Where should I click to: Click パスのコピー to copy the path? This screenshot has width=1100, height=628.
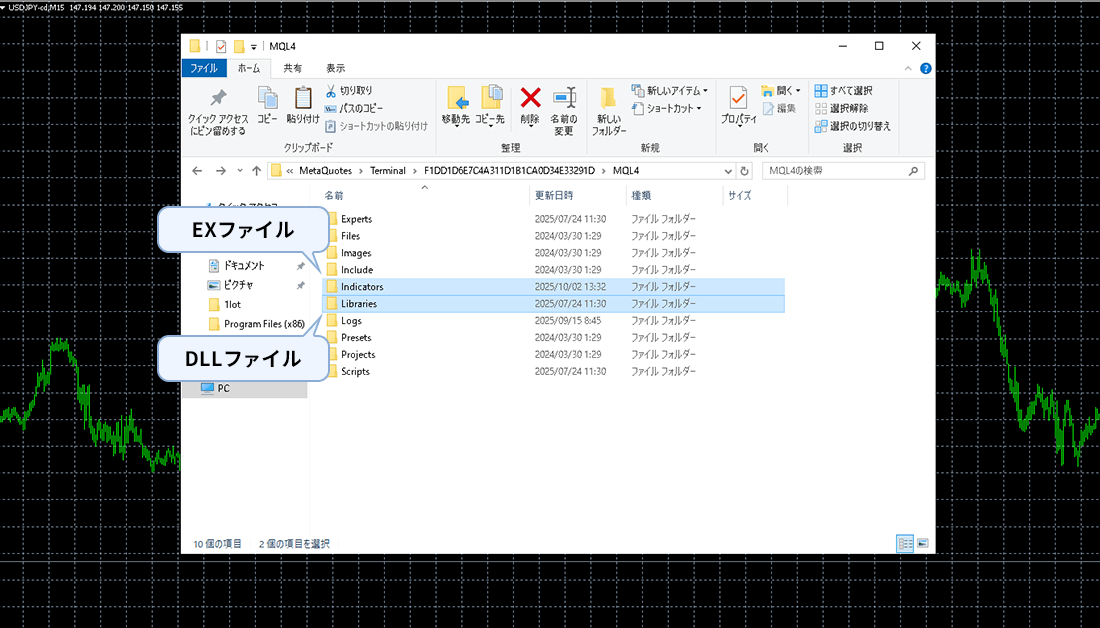[361, 107]
